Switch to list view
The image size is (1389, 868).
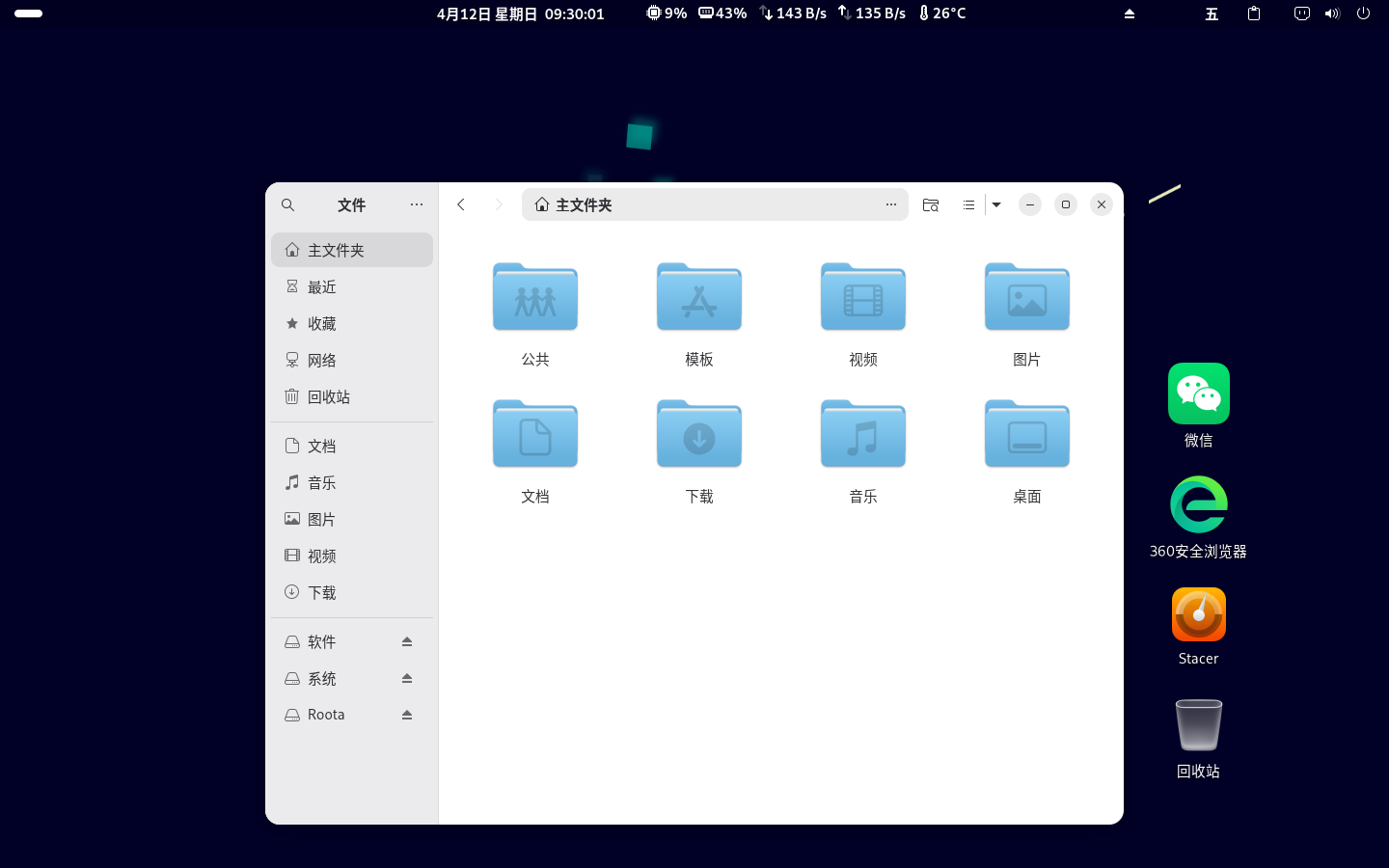click(x=968, y=204)
